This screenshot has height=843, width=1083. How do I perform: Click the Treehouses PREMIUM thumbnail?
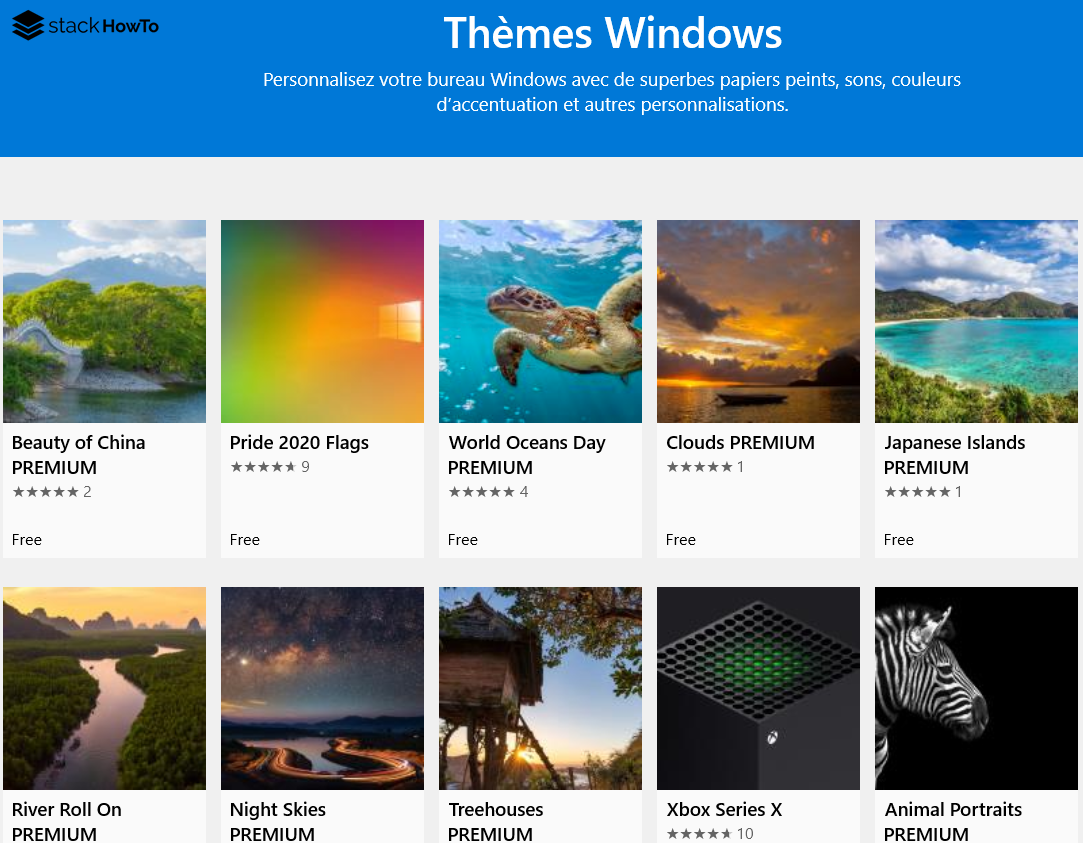pos(540,687)
